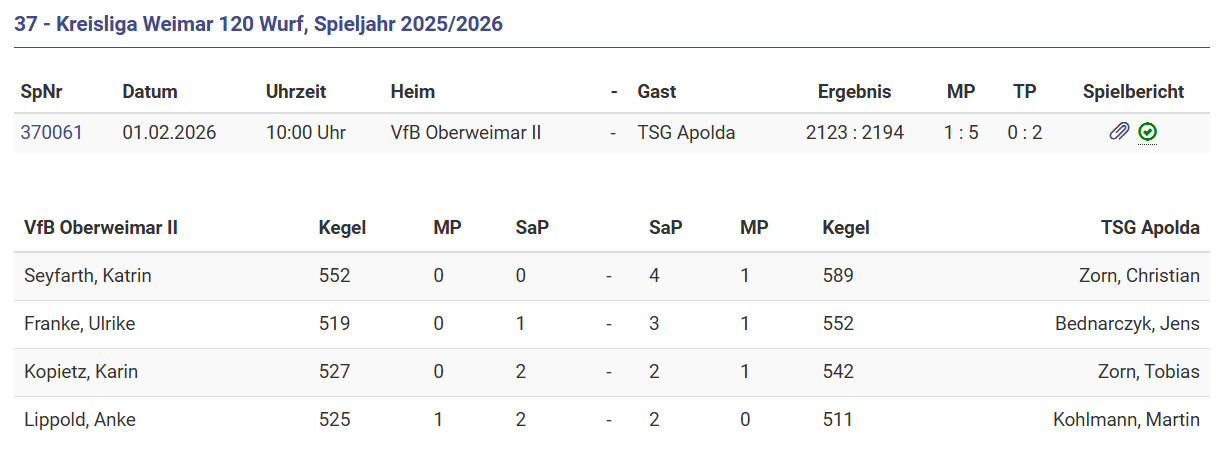Click the Spielbericht column header
The height and width of the screenshot is (461, 1227).
pyautogui.click(x=1133, y=91)
